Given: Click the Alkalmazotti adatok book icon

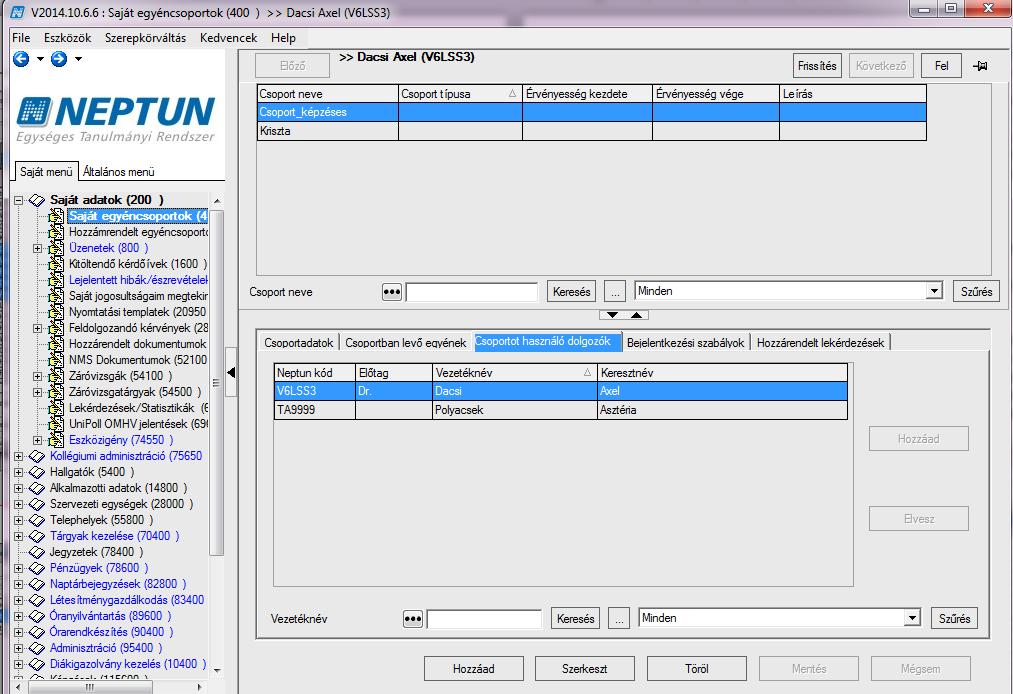Looking at the screenshot, I should click(x=37, y=489).
